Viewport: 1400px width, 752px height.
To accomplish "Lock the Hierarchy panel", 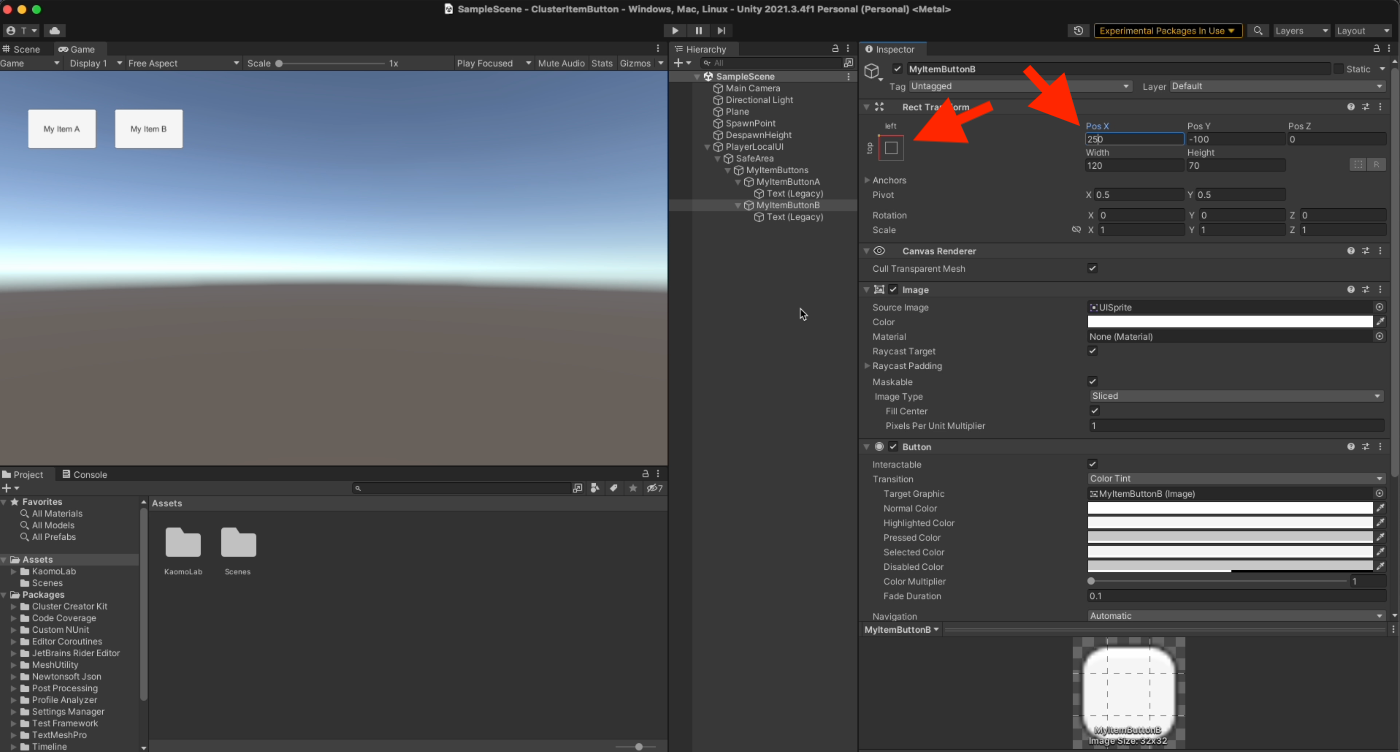I will pyautogui.click(x=836, y=49).
